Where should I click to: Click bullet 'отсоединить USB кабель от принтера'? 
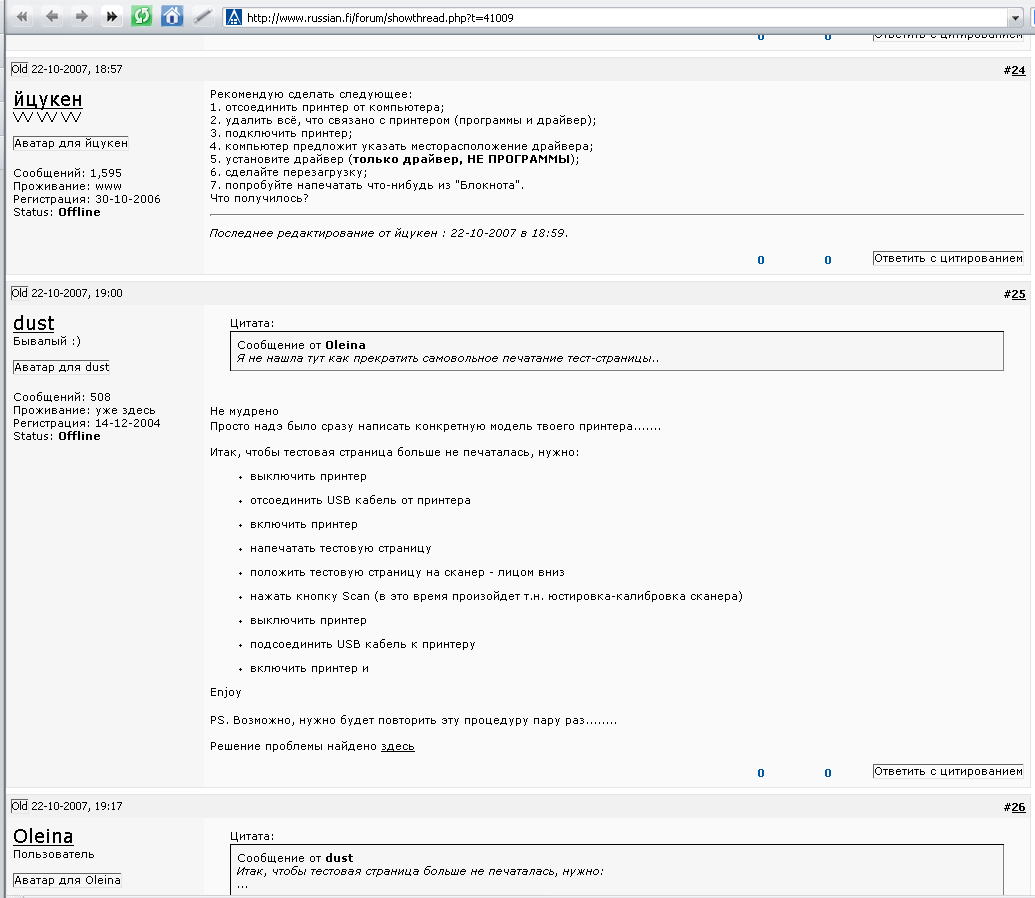click(x=360, y=500)
